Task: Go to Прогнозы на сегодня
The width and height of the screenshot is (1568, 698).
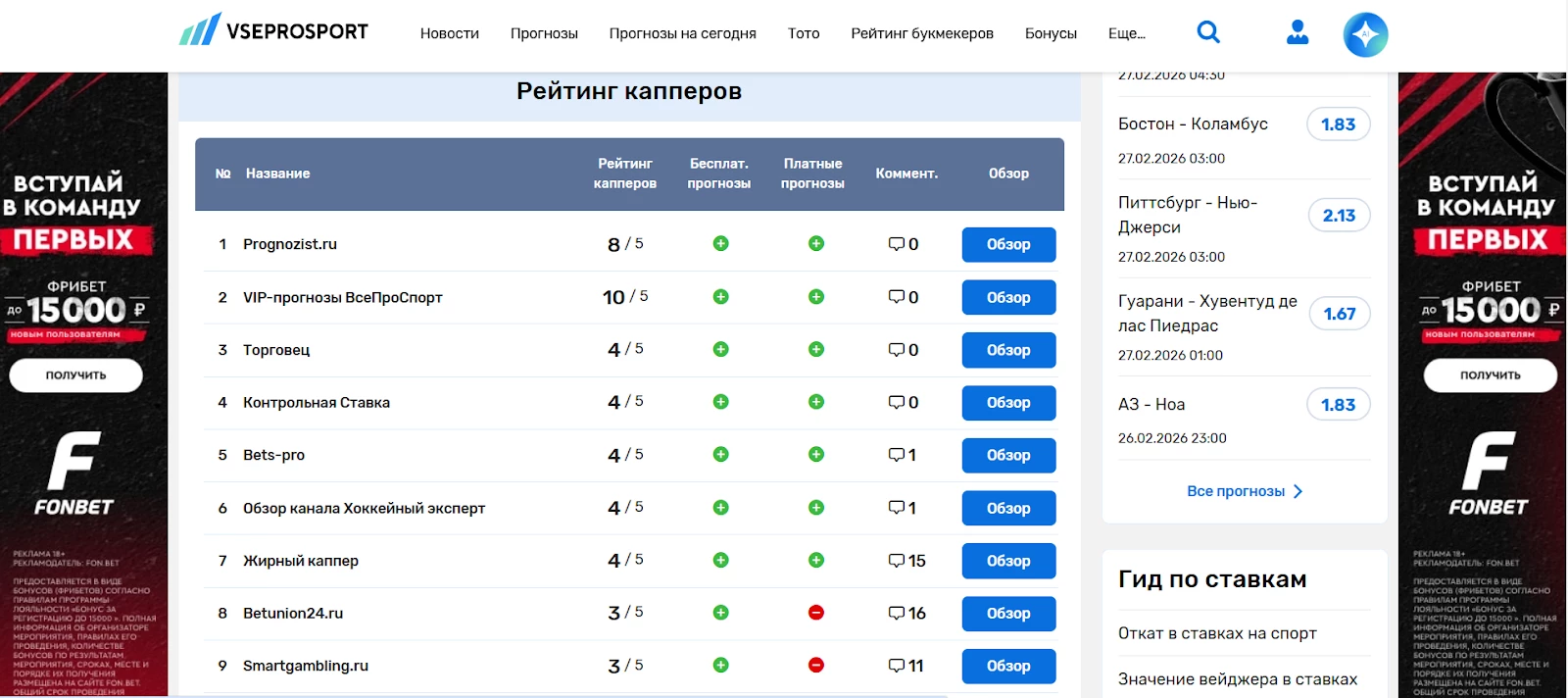Action: (x=683, y=33)
